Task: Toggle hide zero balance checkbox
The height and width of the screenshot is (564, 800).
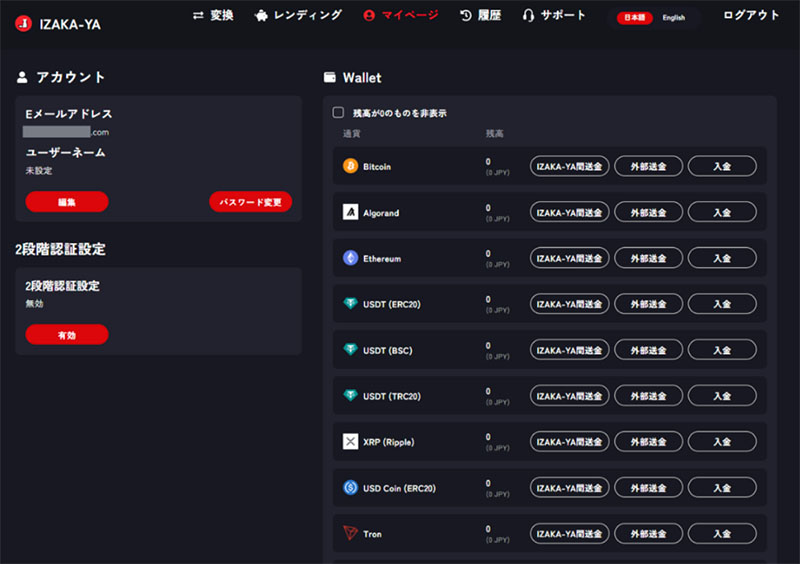Action: [338, 112]
